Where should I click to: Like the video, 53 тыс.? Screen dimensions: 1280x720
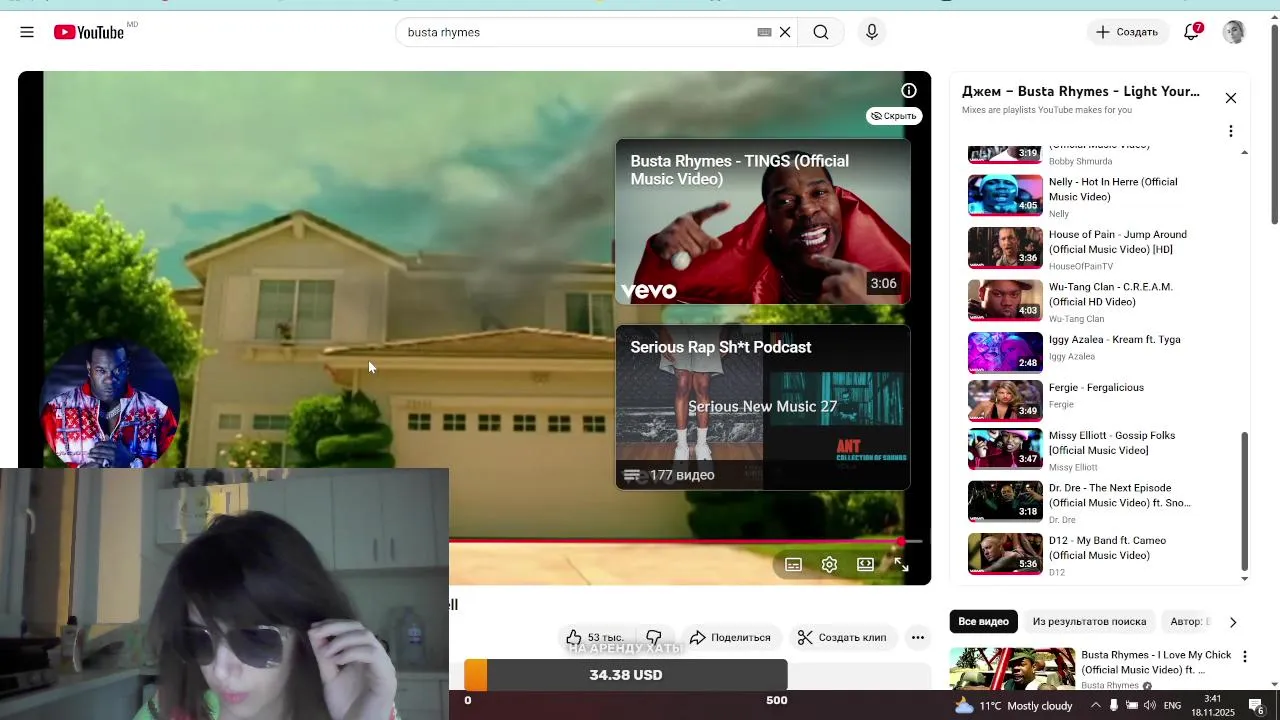(x=596, y=637)
